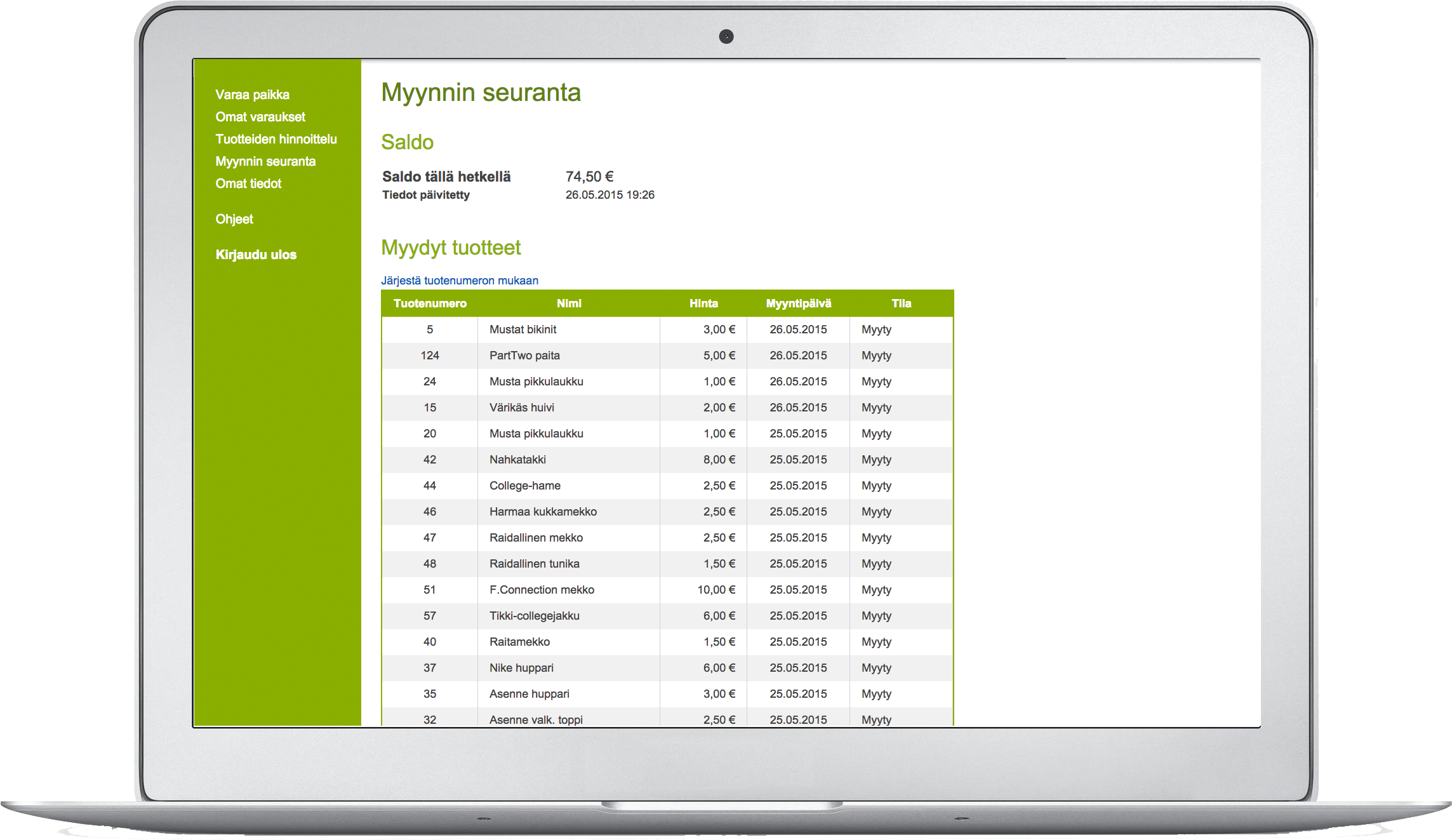
Task: Click Tuotenumero column header
Action: 430,303
